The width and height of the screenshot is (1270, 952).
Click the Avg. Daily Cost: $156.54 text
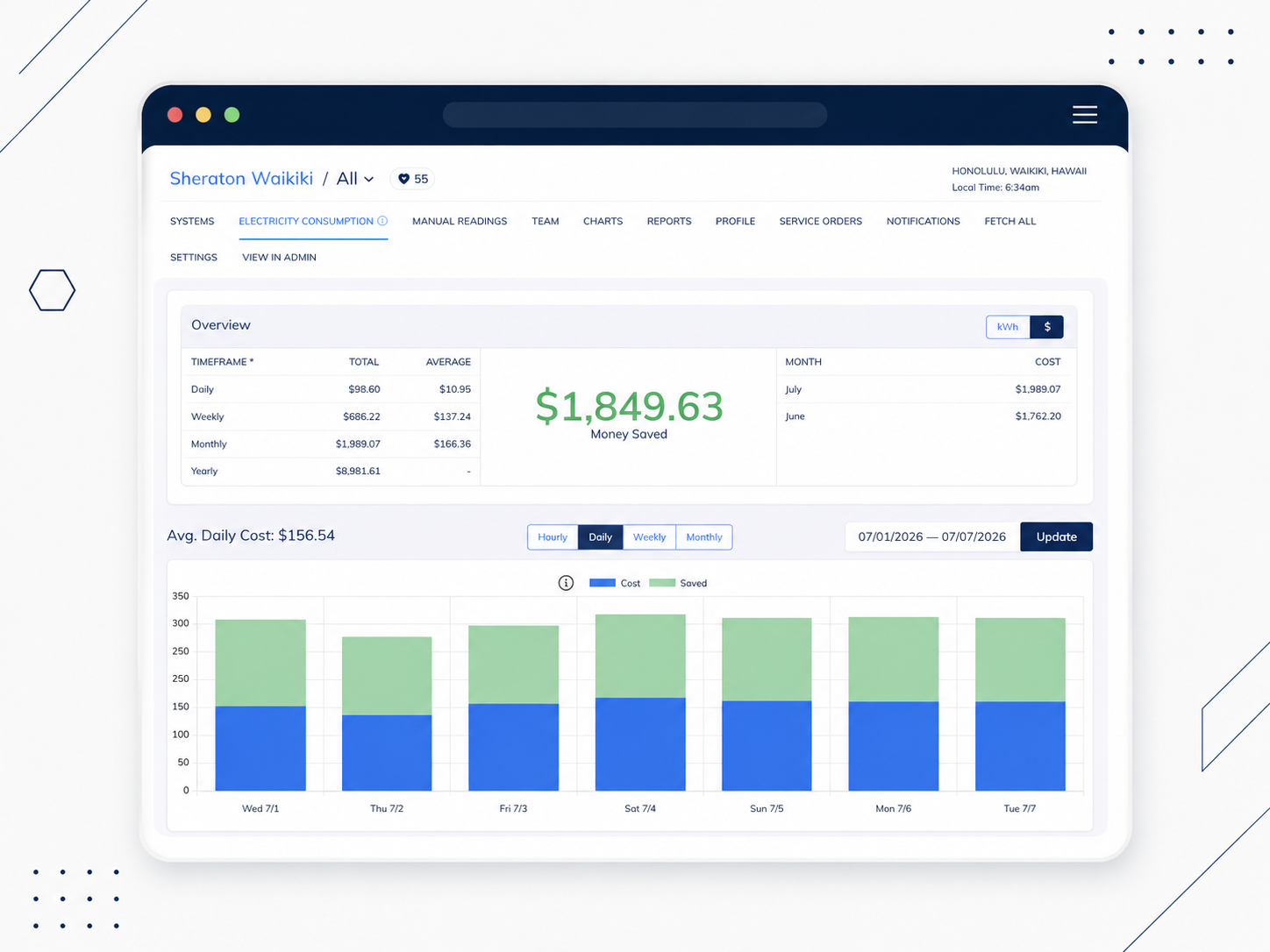[251, 536]
